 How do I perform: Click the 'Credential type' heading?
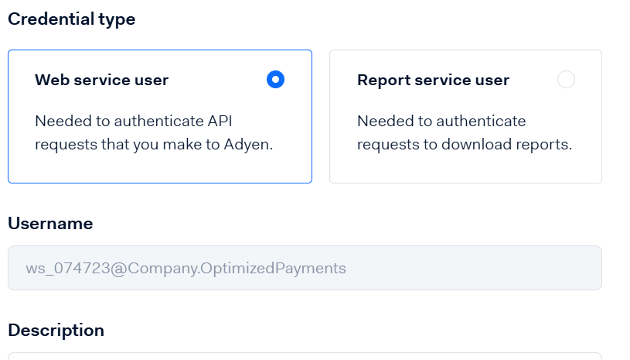click(x=72, y=19)
